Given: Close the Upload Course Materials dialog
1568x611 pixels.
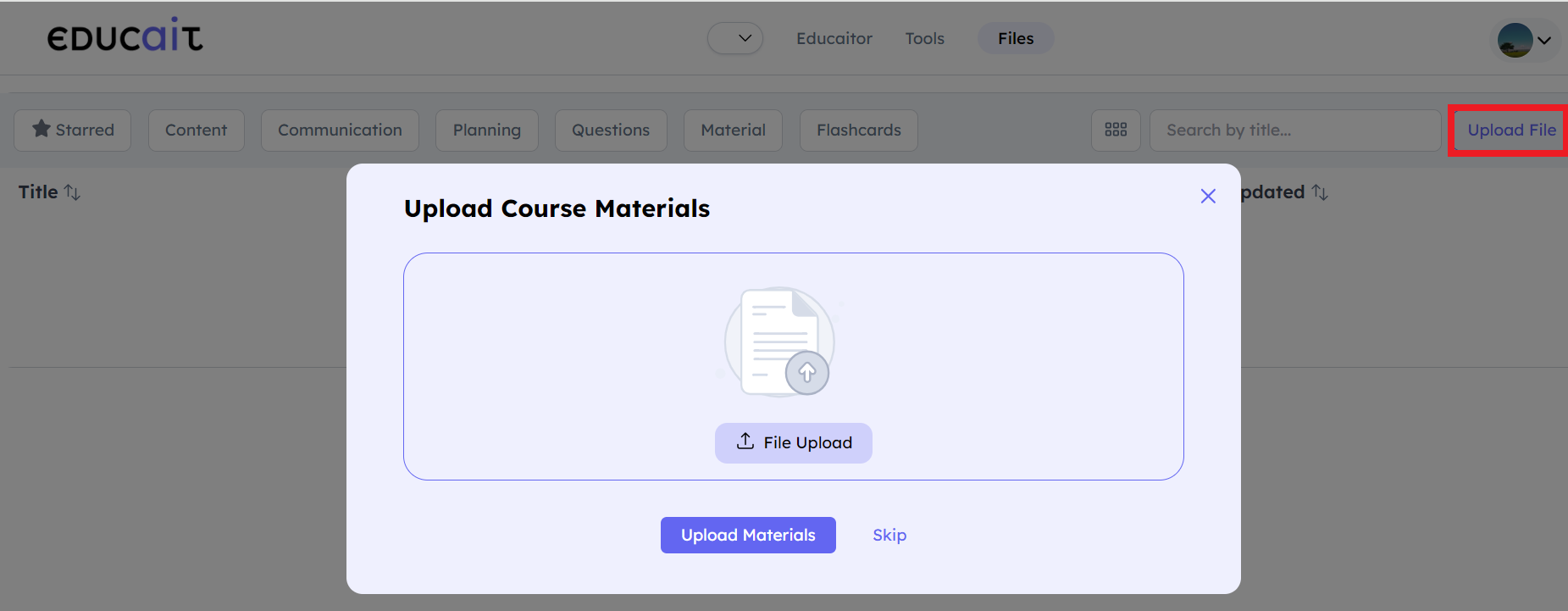Looking at the screenshot, I should click(1208, 197).
